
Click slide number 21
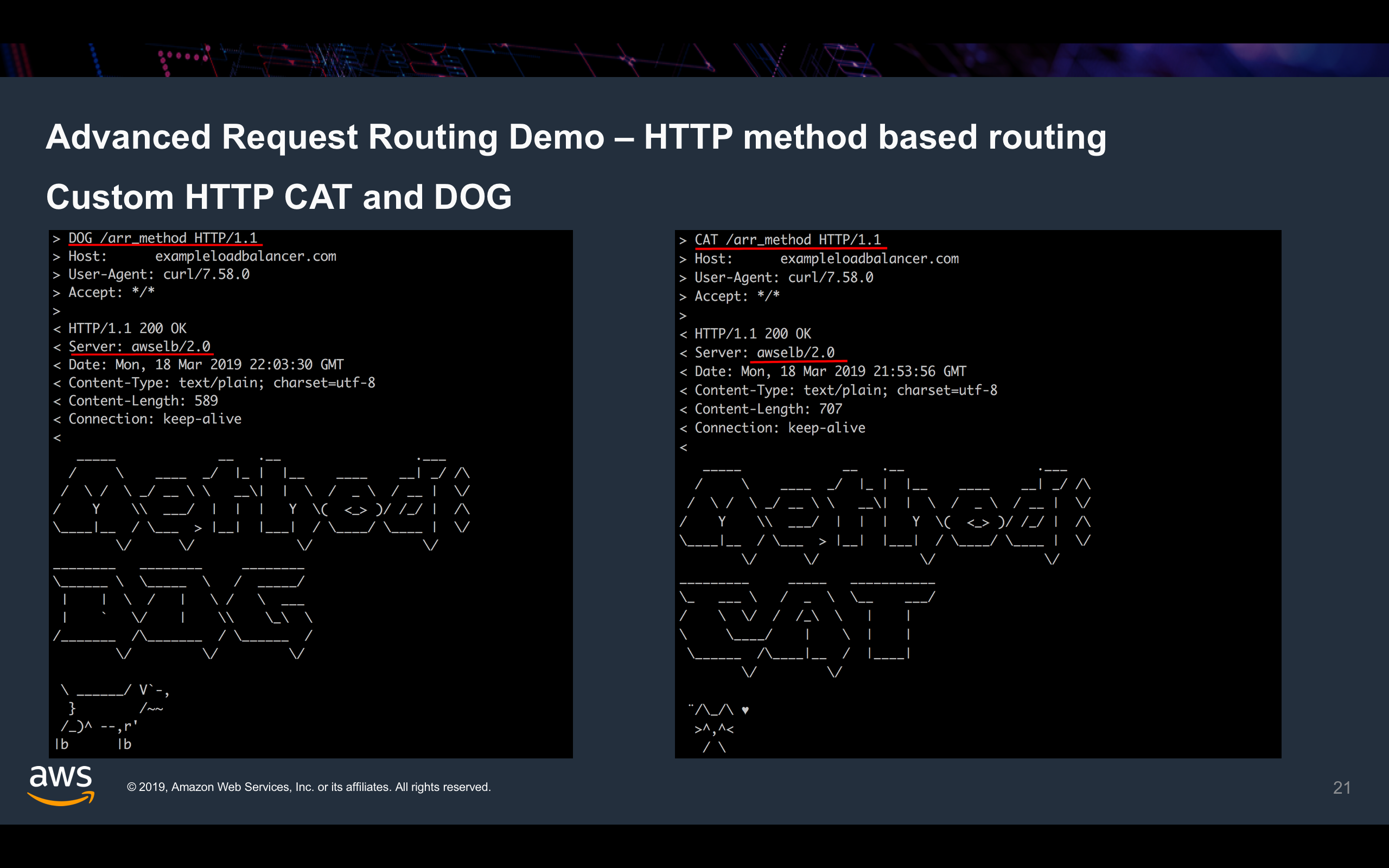(x=1341, y=787)
